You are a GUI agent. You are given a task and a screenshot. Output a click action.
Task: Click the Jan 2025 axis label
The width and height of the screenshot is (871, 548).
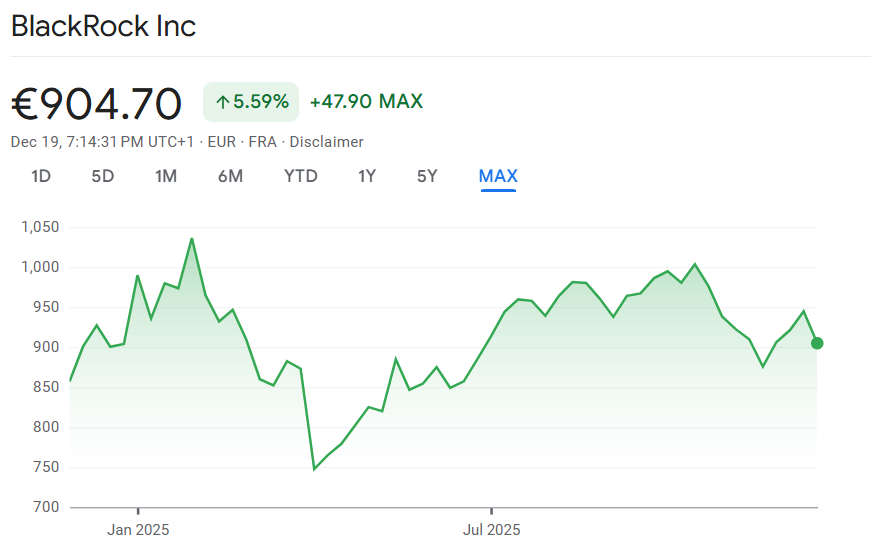[x=138, y=529]
